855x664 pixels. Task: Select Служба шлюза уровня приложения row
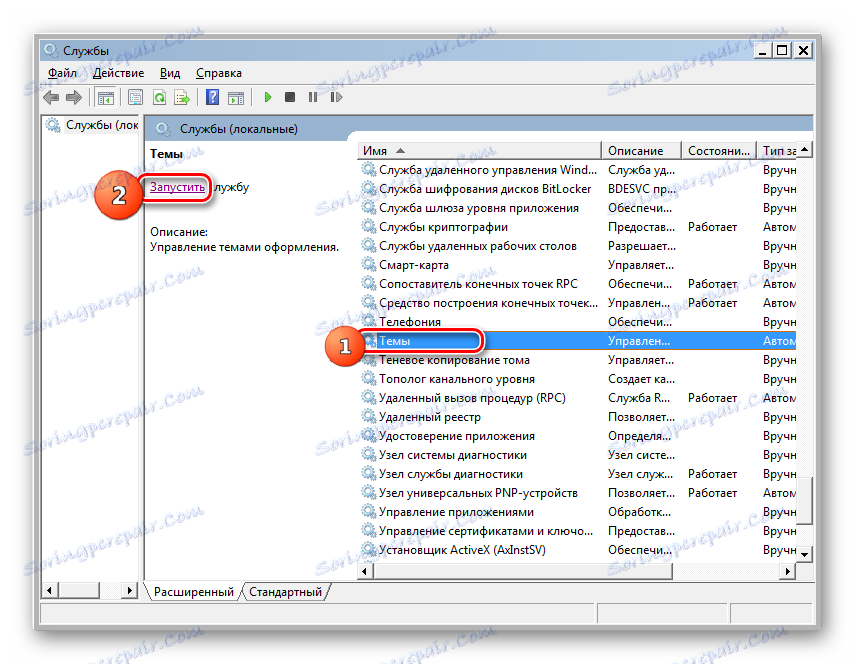tap(577, 208)
